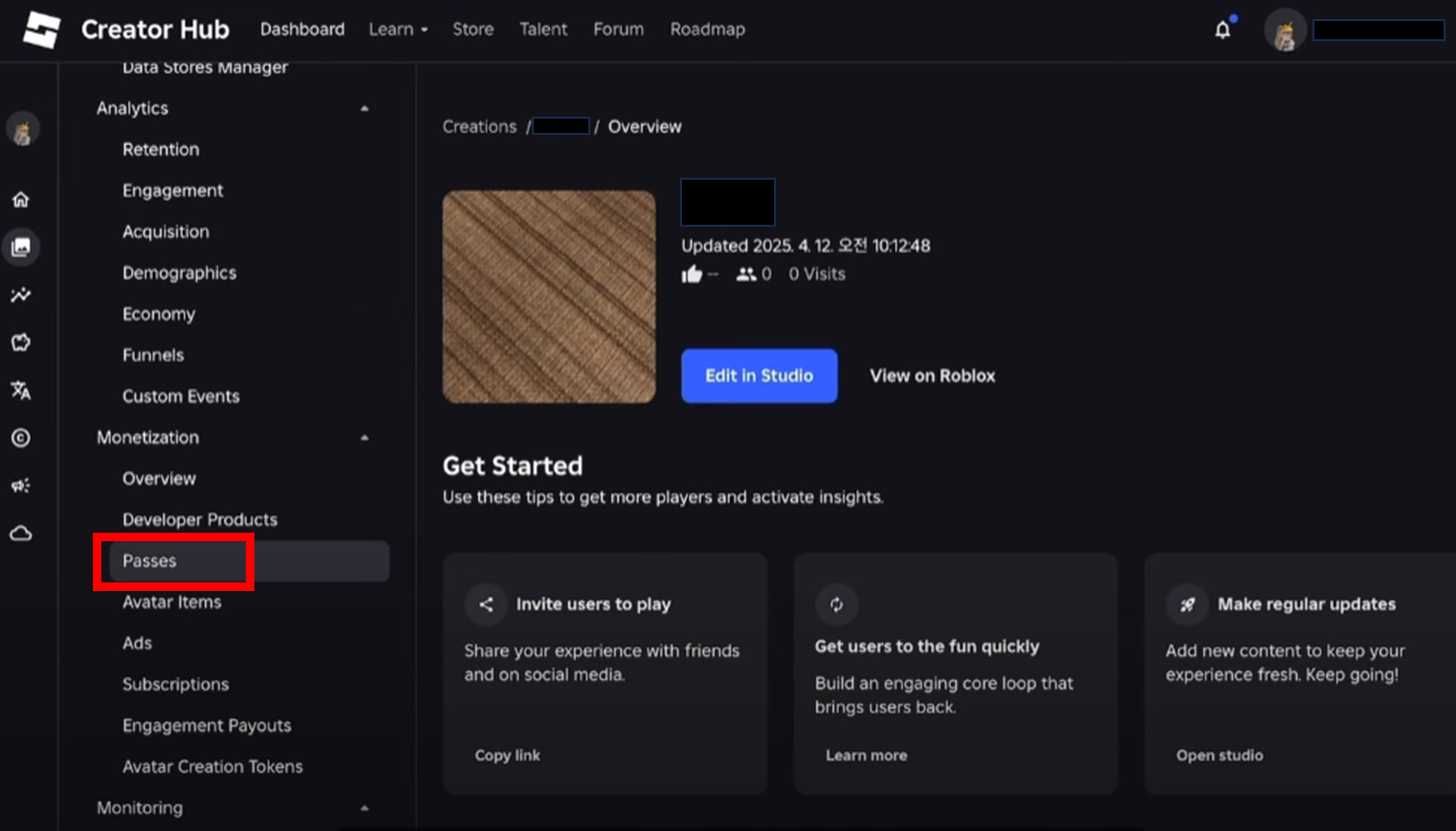Click View on Roblox
This screenshot has width=1456, height=831.
pos(933,376)
